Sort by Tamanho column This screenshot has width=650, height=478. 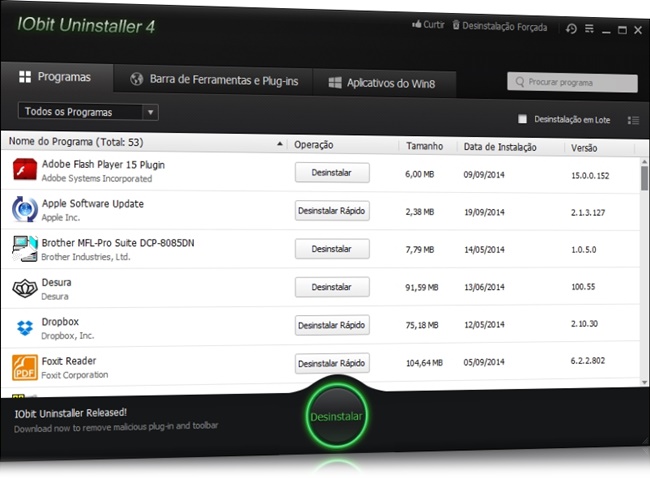click(x=424, y=146)
